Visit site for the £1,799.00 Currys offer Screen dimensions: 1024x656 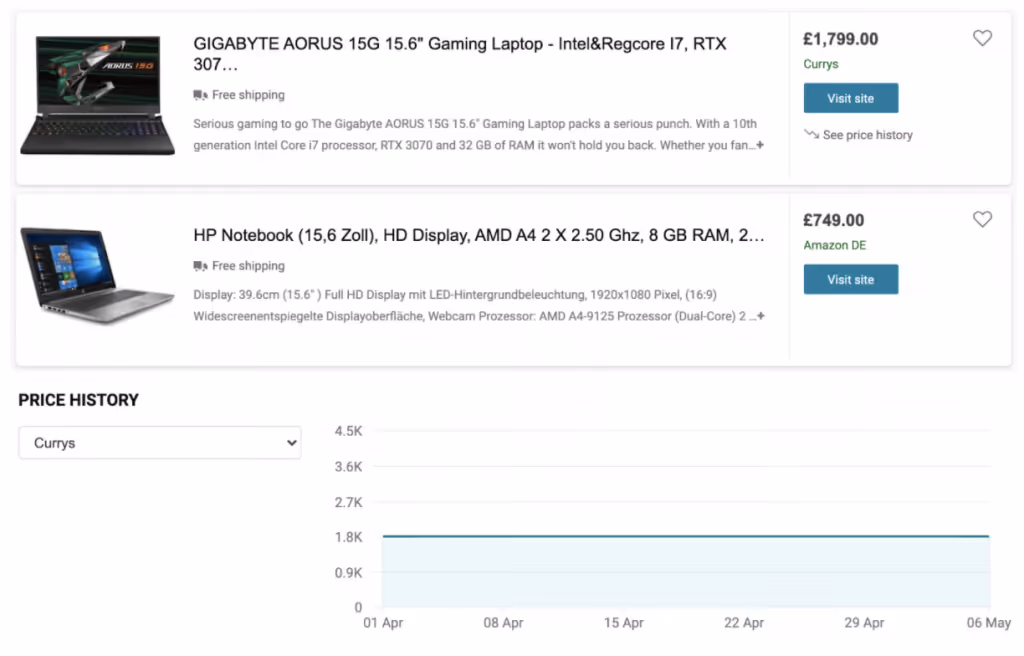(x=850, y=98)
